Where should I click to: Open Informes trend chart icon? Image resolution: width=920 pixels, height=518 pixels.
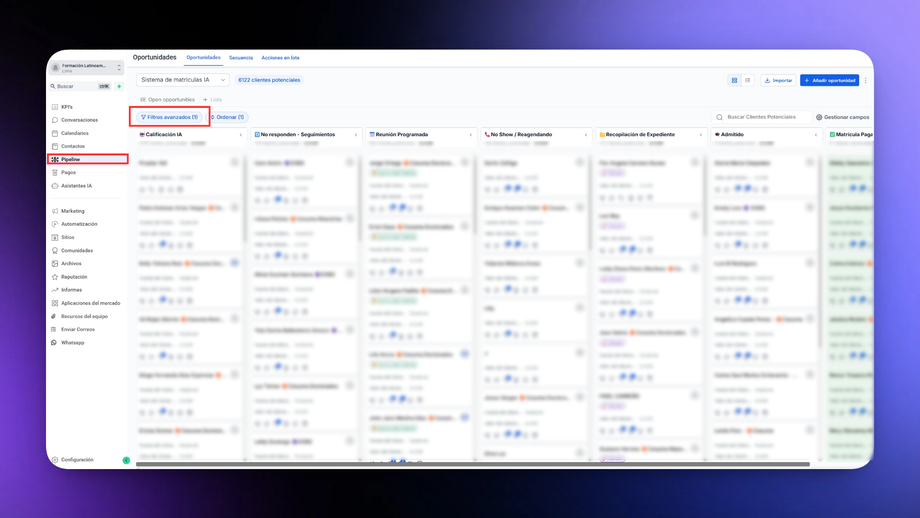(55, 290)
